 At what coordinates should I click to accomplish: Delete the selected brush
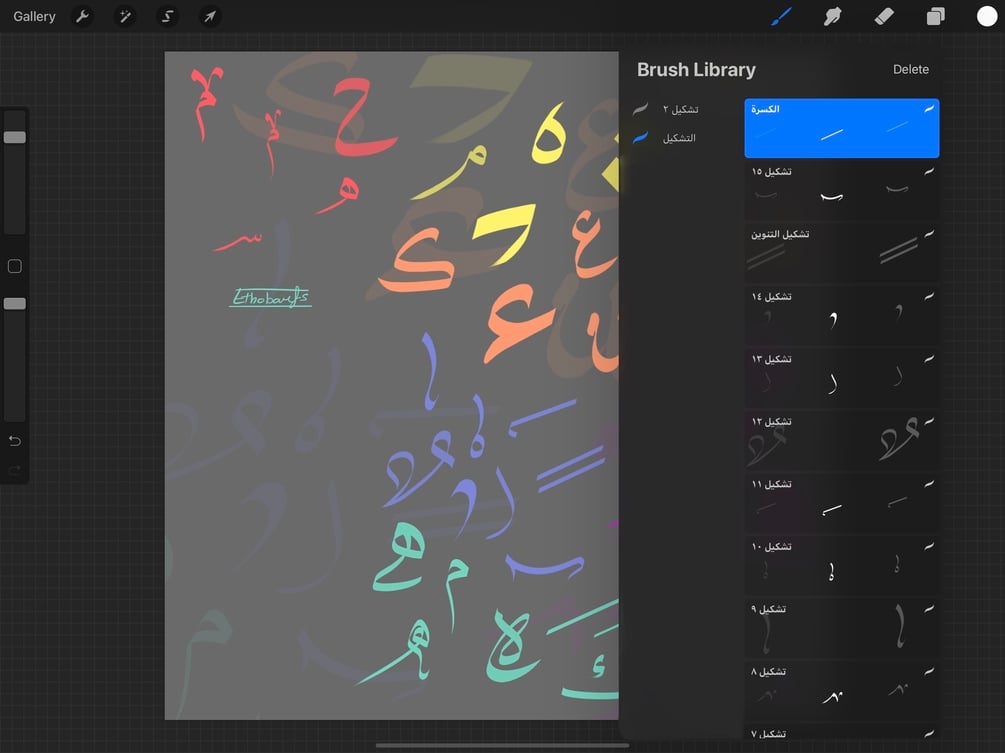coord(911,69)
